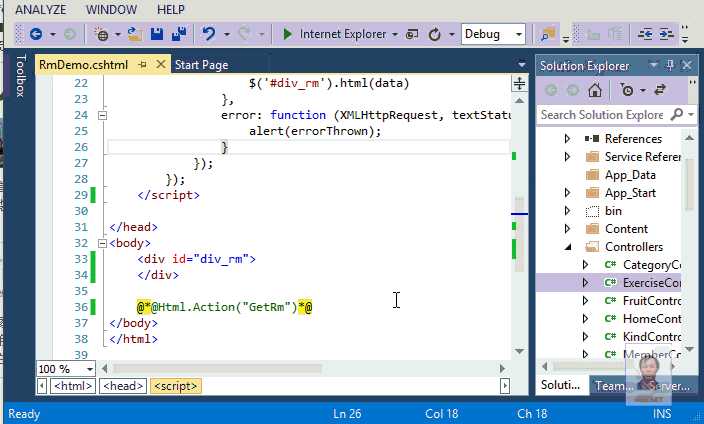Open the refresh browser dropdown arrow
704x424 pixels.
click(451, 35)
